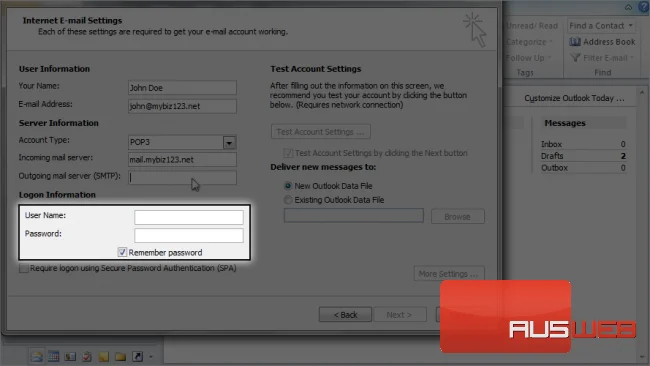Open More Settings dialog
Viewport: 650px width, 366px height.
(x=449, y=274)
